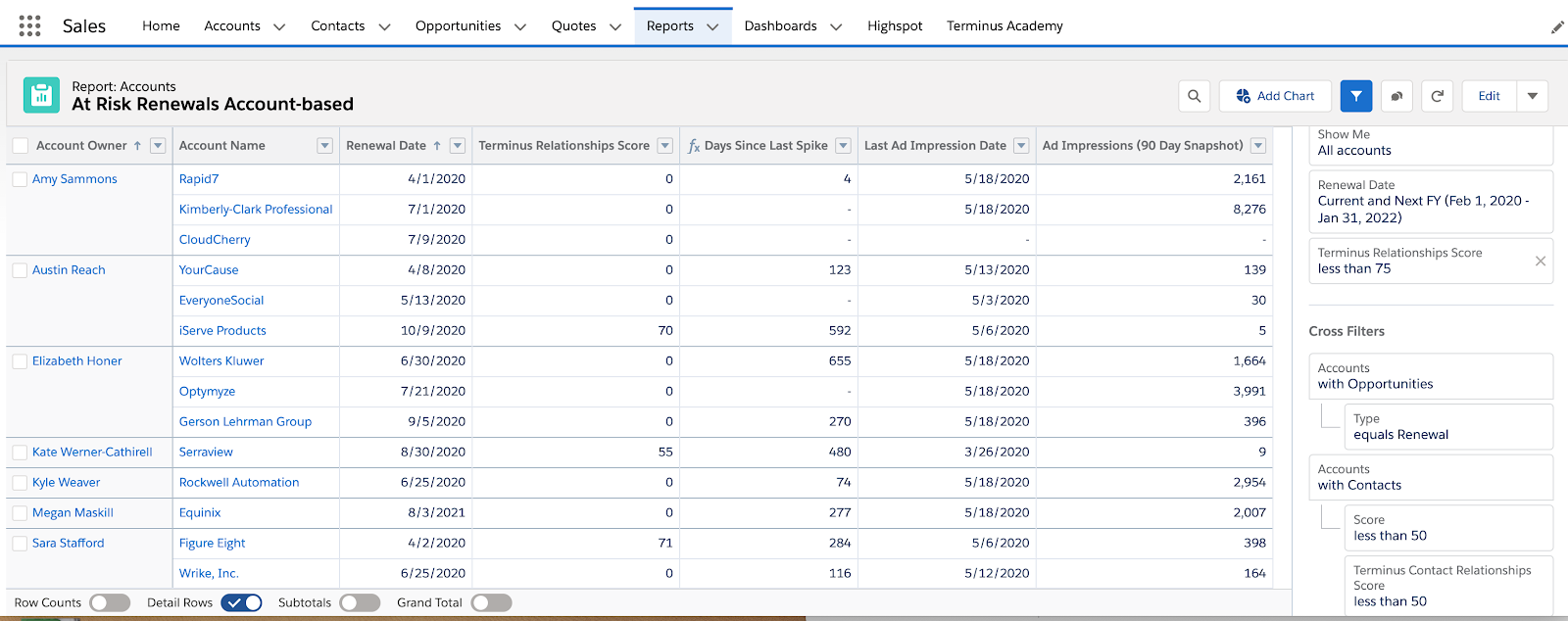The width and height of the screenshot is (1568, 621).
Task: Check the box for Kate Werner-Cathirell
Action: tap(20, 453)
